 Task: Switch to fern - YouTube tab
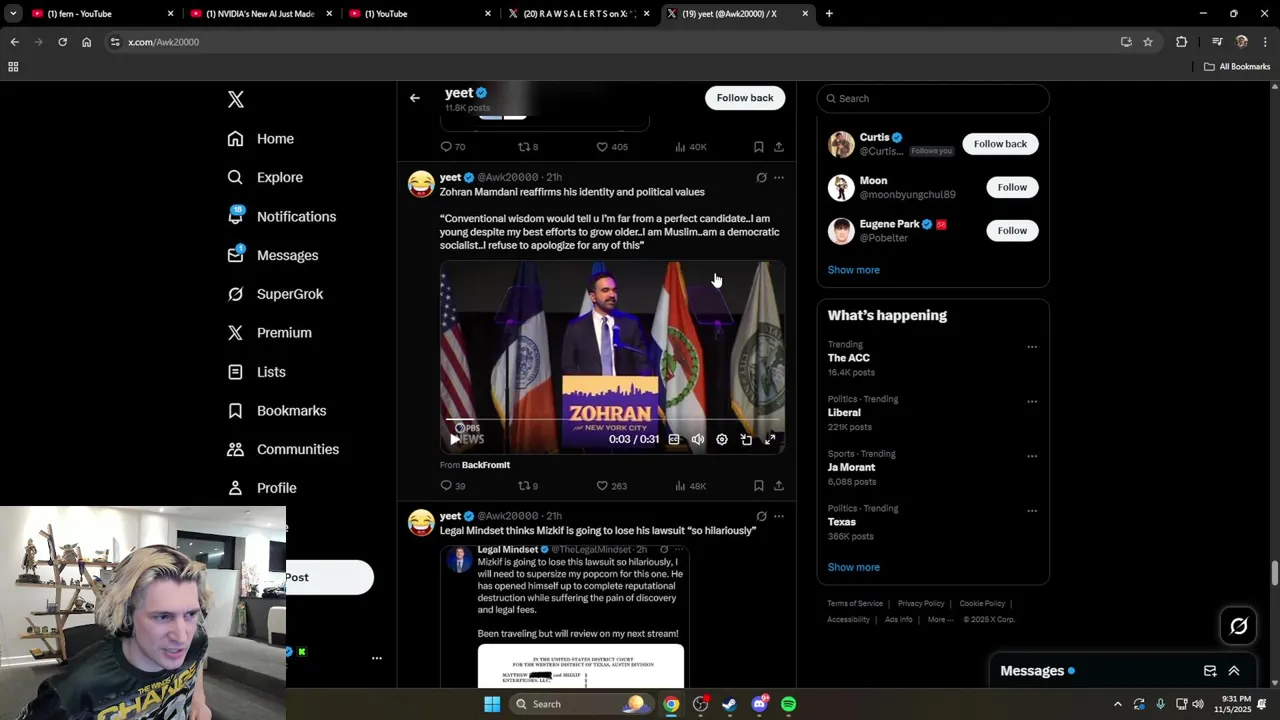102,13
